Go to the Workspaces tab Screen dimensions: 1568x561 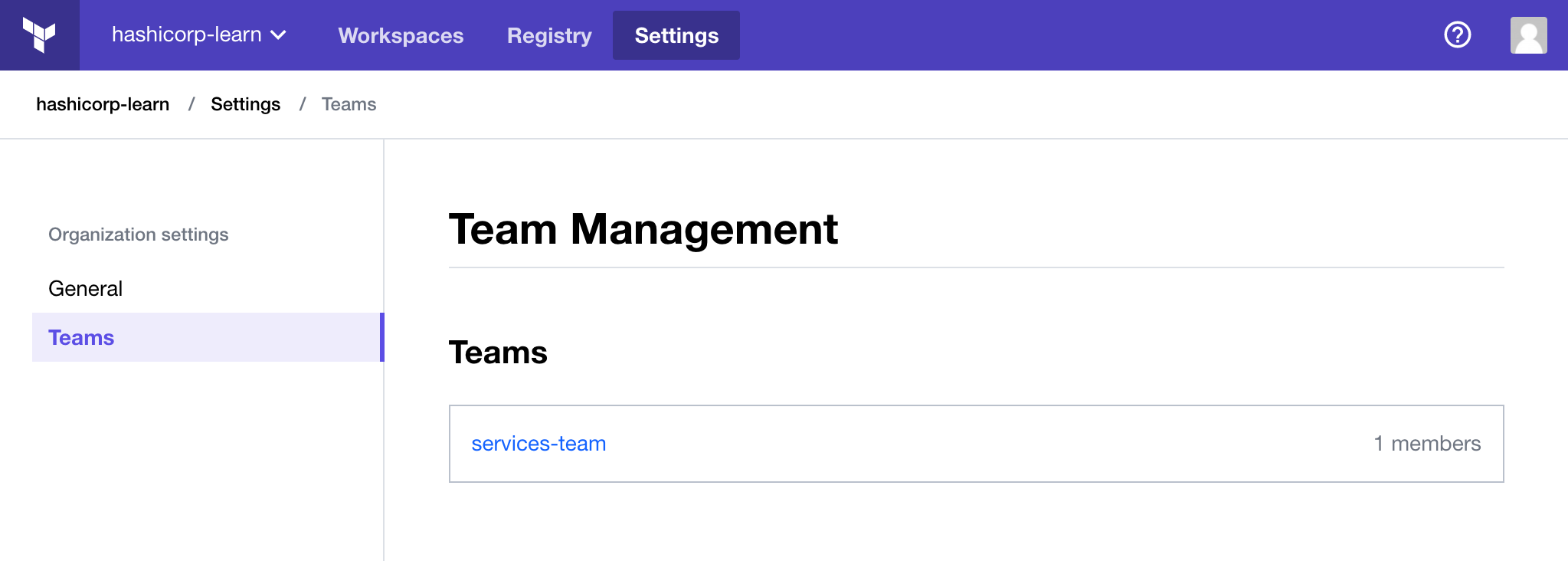401,35
